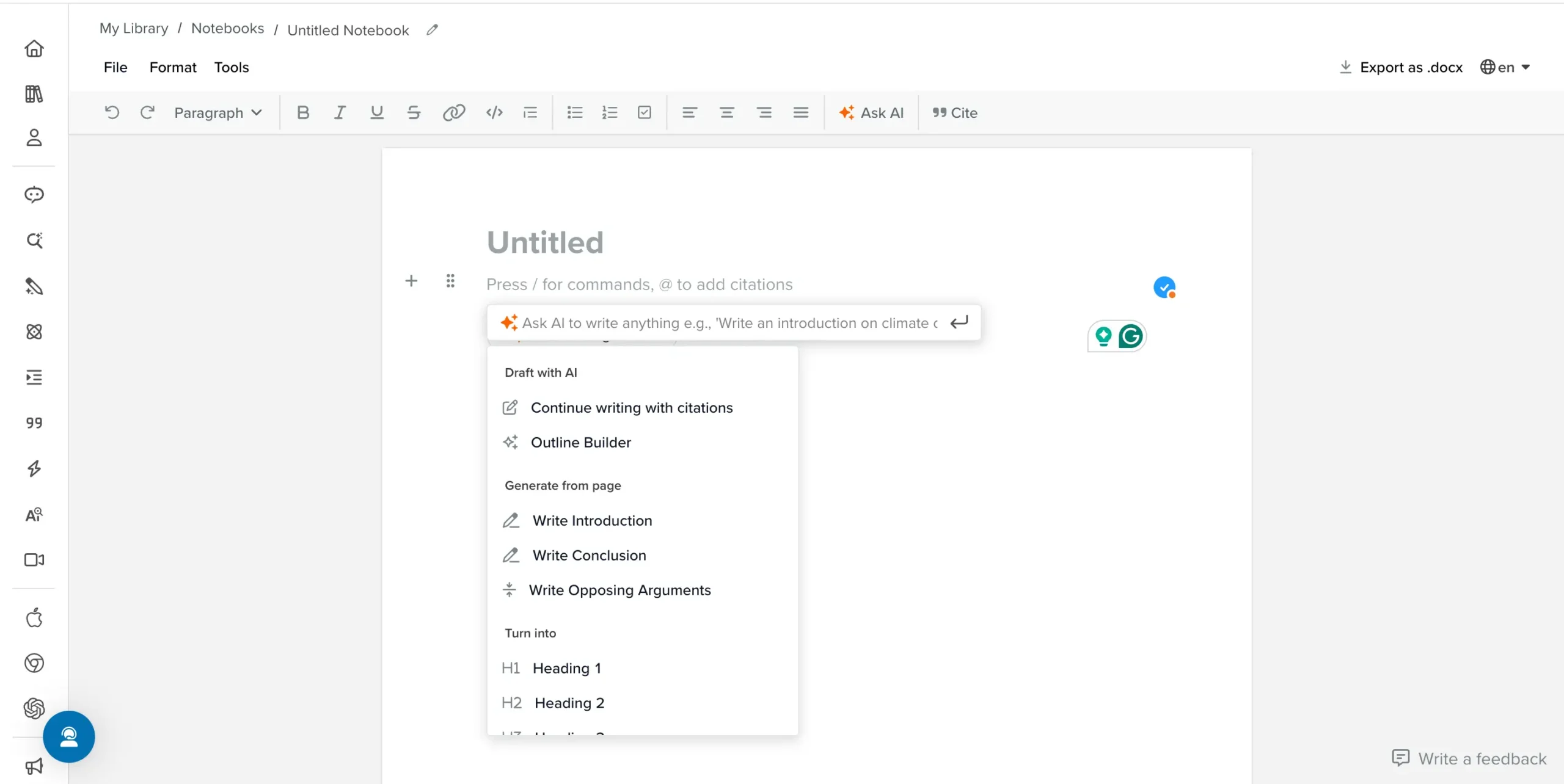The width and height of the screenshot is (1564, 784).
Task: Open the user profile sidebar icon
Action: coord(34,138)
